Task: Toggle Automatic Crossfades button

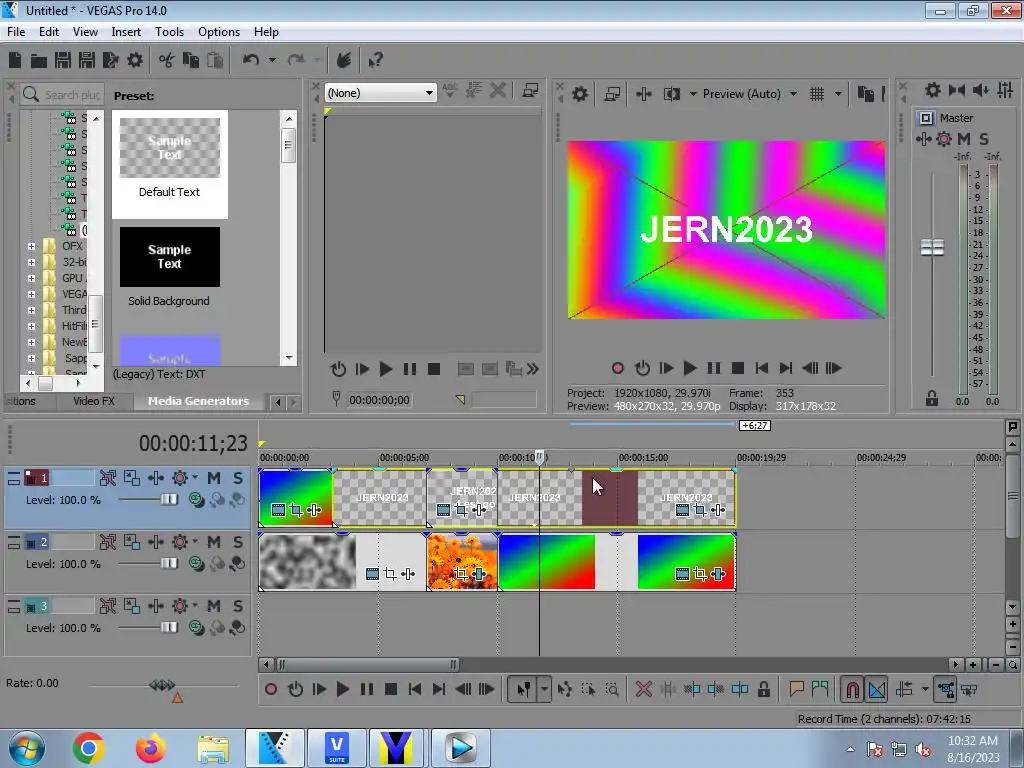Action: coord(877,689)
